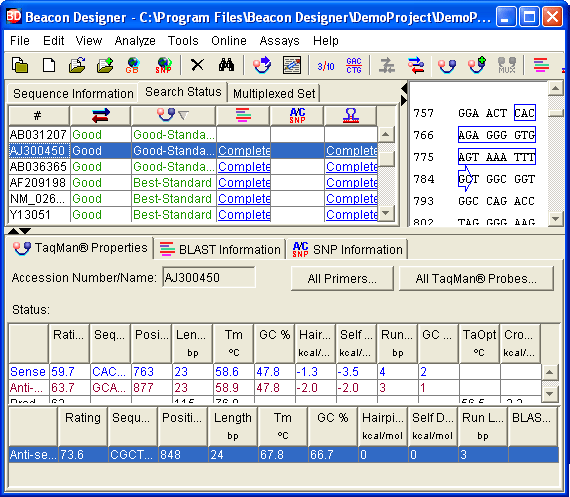
Task: Click the colored primer search arrows icon
Action: [x=416, y=65]
